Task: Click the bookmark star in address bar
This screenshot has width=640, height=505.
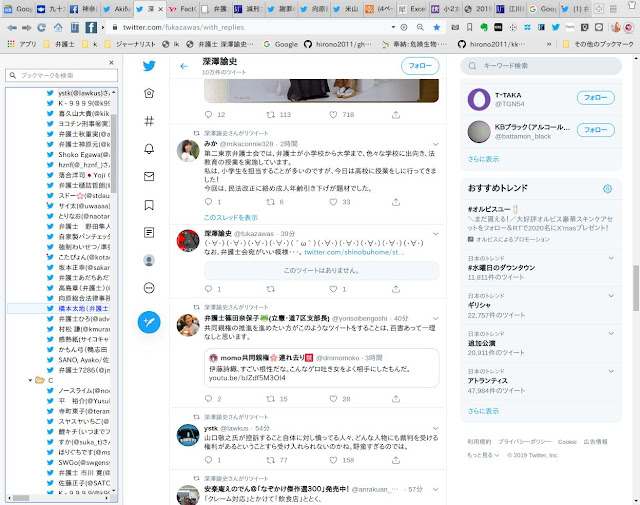Action: [436, 27]
